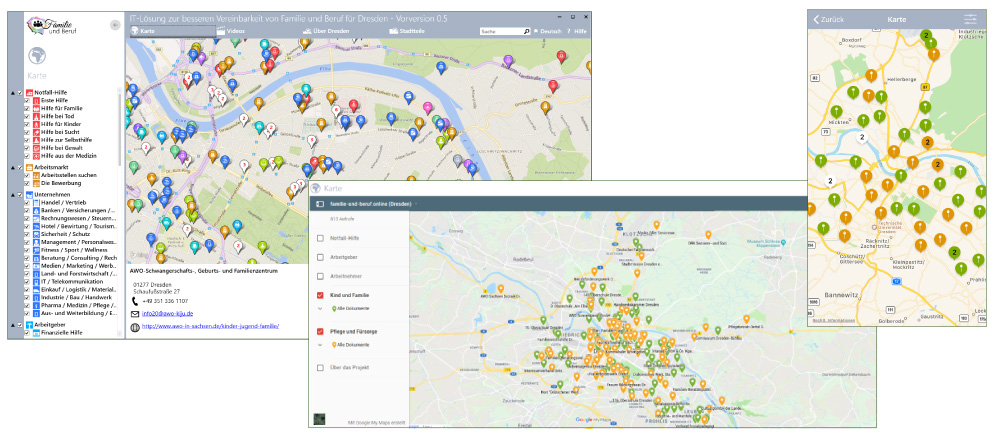Click the globe Karte icon in sidebar
Viewport: 1000px width, 436px height.
[x=37, y=56]
